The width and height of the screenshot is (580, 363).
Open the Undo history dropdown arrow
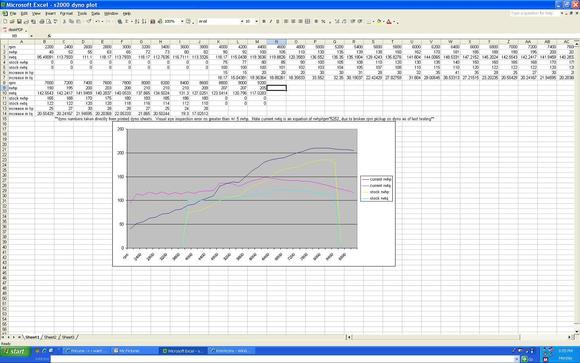click(x=102, y=21)
